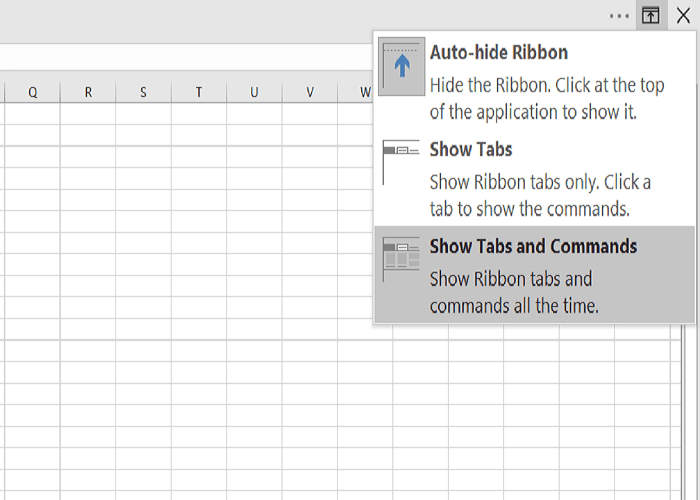Select the Show Tabs menu entry

point(534,178)
